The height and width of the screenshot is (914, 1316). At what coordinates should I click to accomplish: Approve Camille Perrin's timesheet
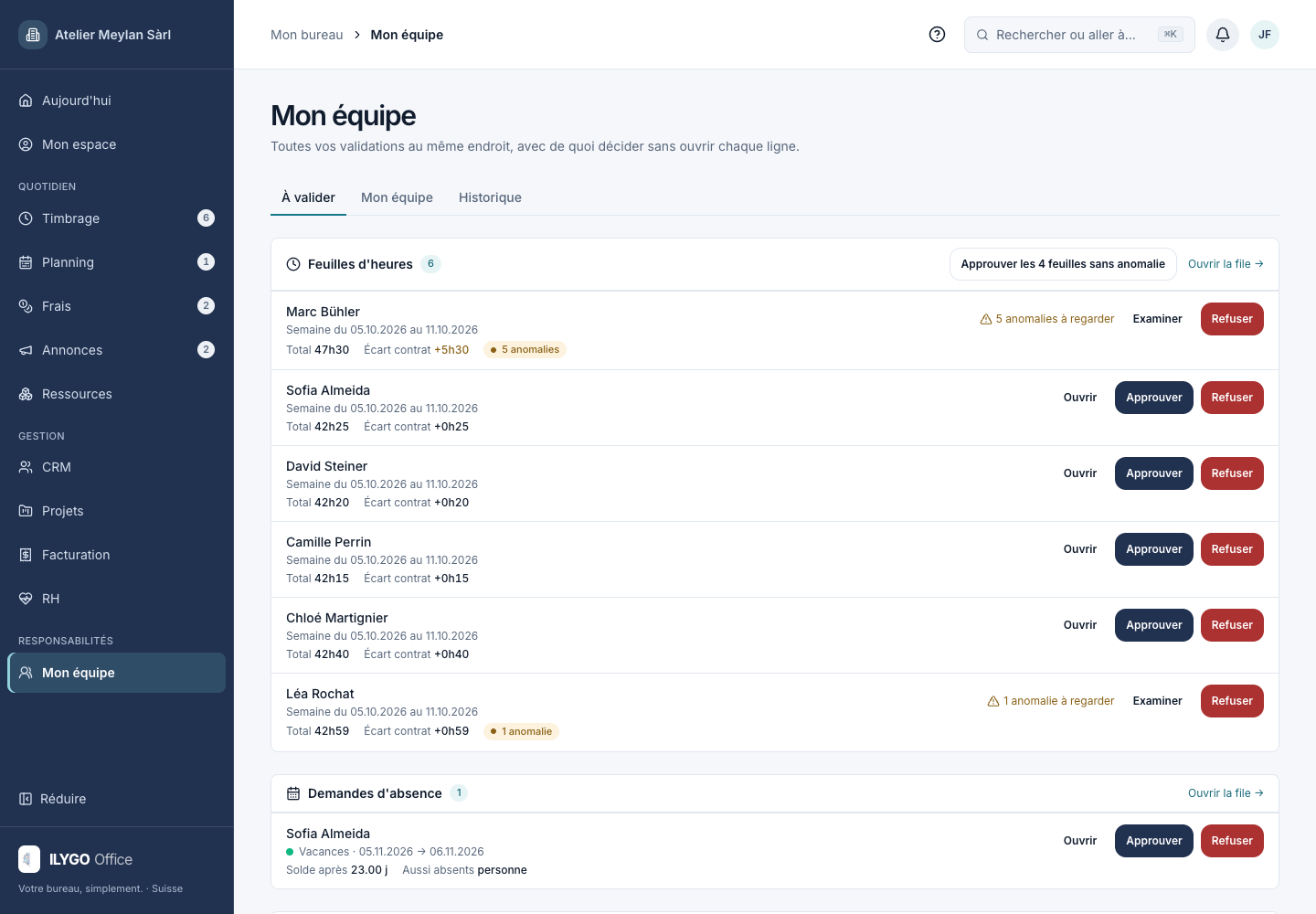click(x=1153, y=549)
